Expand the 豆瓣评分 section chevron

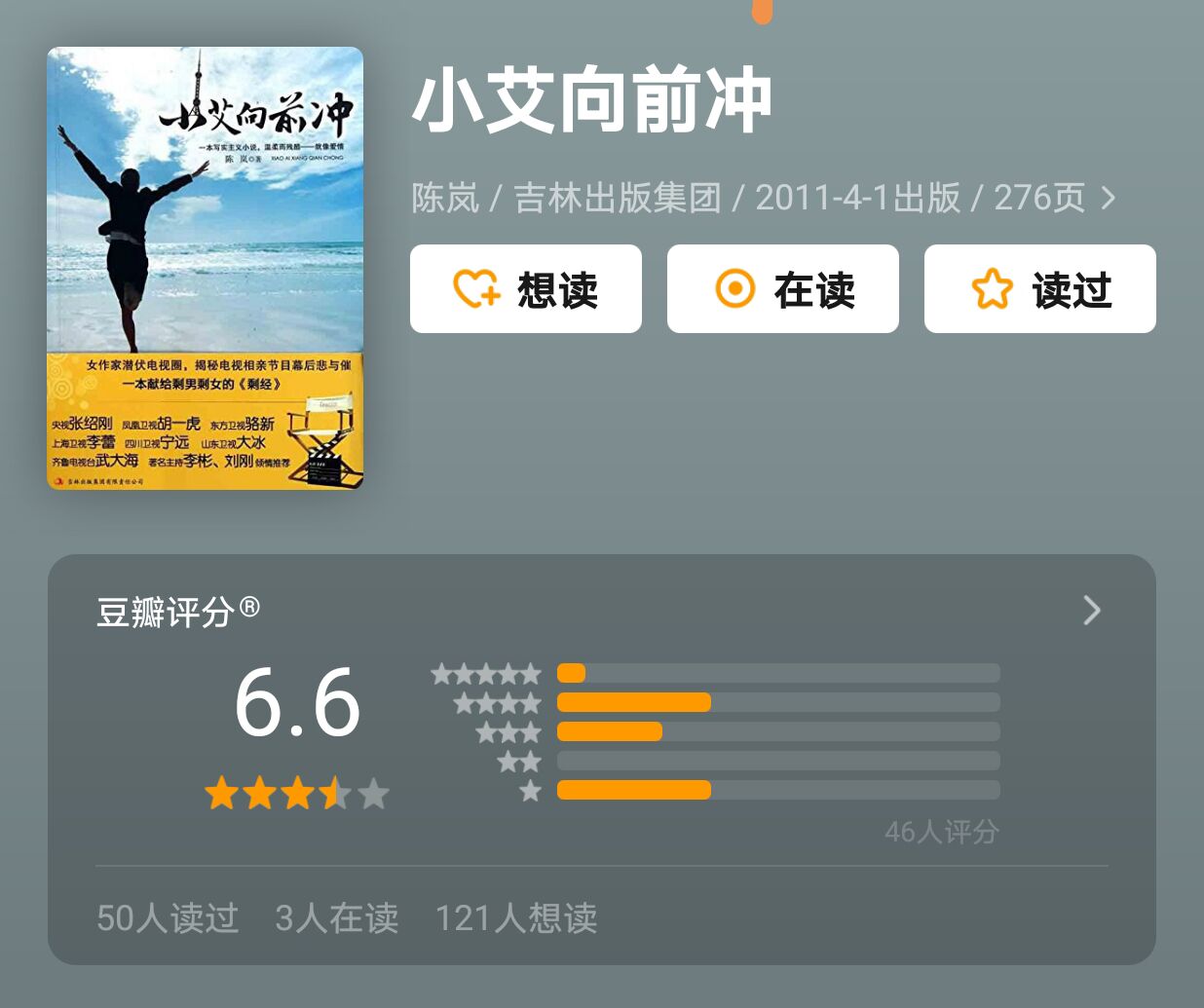click(1092, 611)
